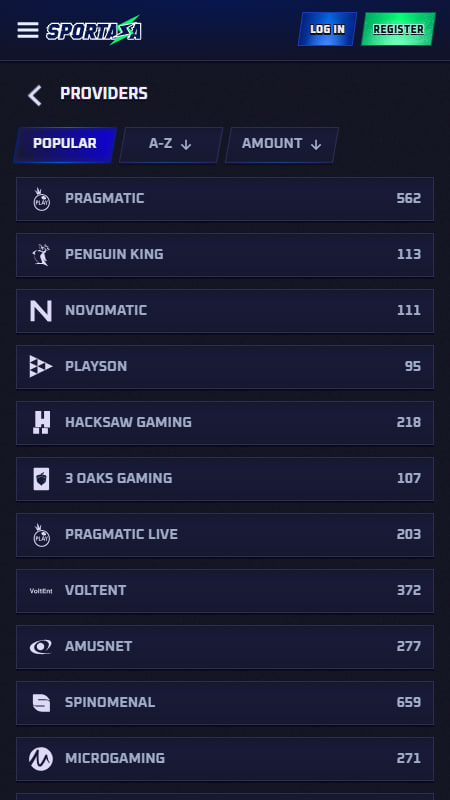Click the 3 Oaks Gaming logo icon
Screen dimensions: 450x800
41,479
